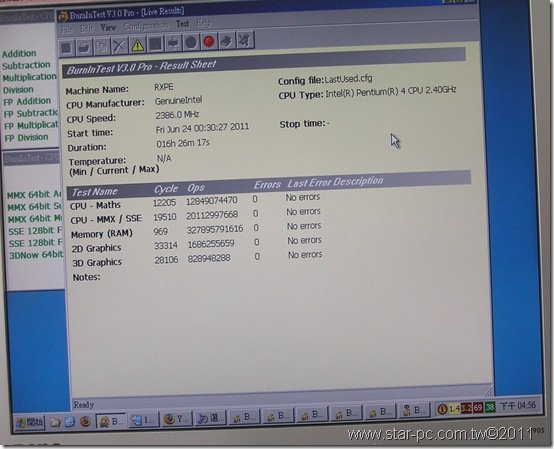
Task: Click the Ready status bar text
Action: coord(84,405)
